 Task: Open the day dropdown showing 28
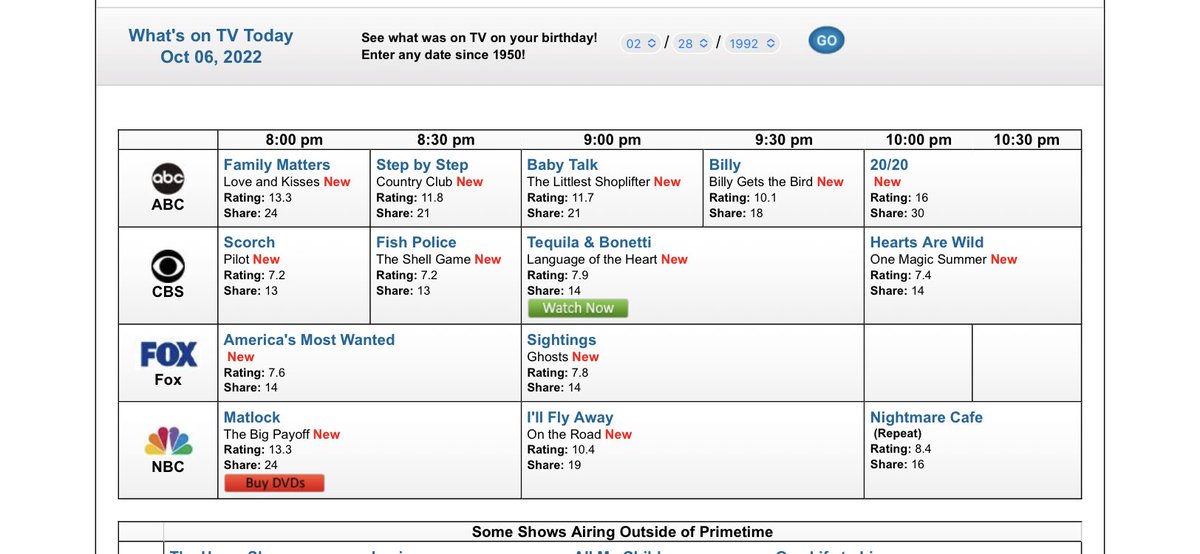pos(692,43)
